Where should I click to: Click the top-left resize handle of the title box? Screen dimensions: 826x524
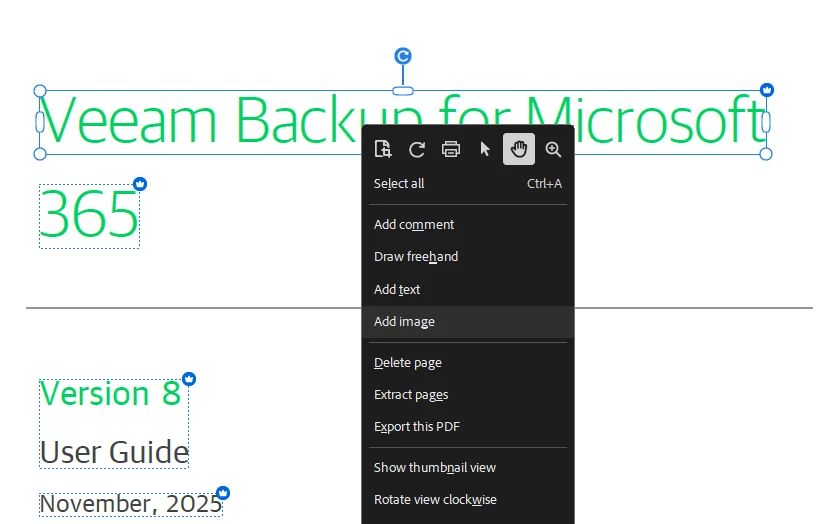(x=40, y=91)
